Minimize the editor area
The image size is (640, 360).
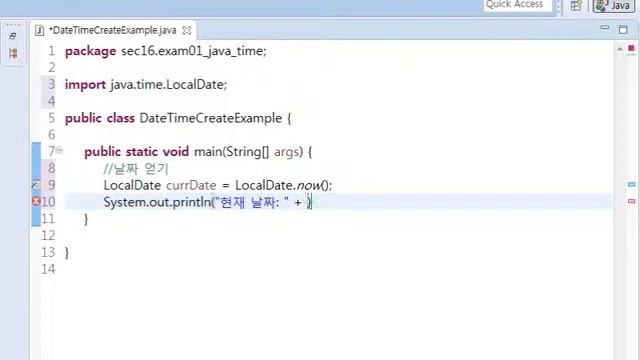(x=604, y=28)
